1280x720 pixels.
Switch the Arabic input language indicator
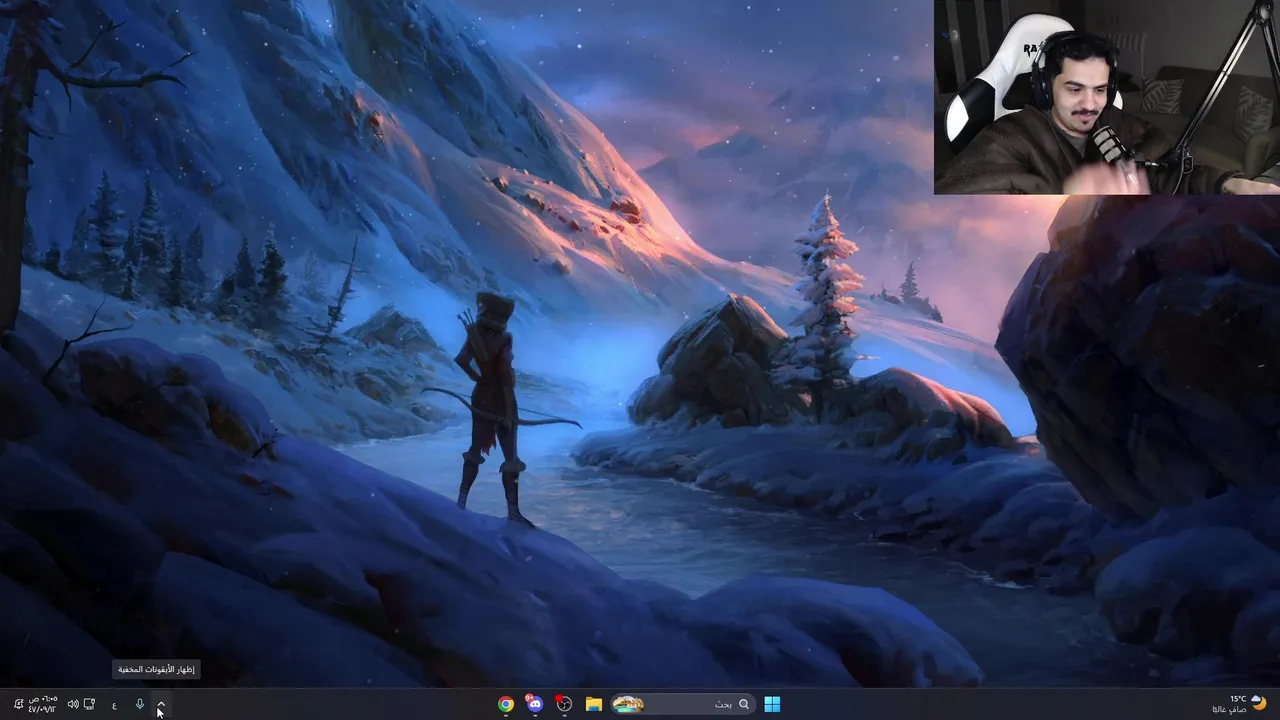(114, 705)
